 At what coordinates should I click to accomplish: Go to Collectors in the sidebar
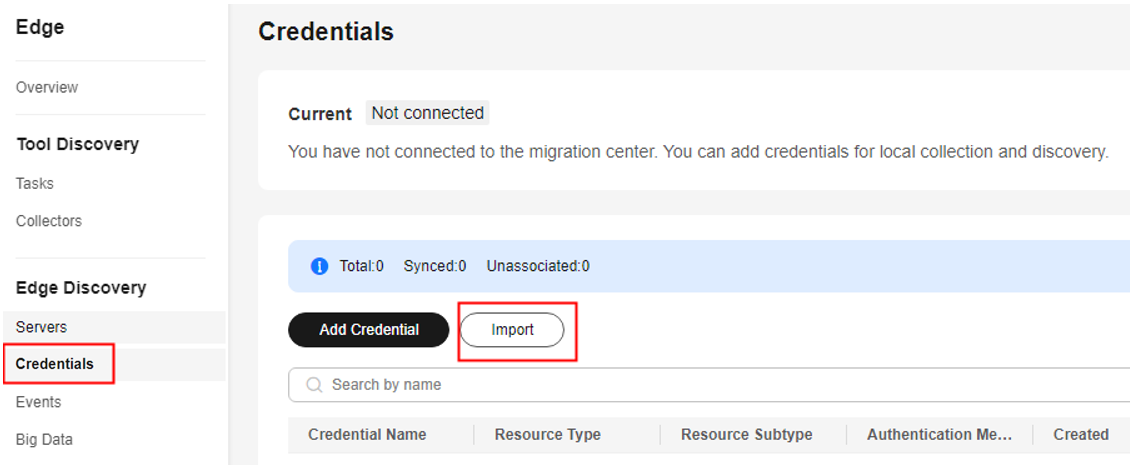click(49, 221)
